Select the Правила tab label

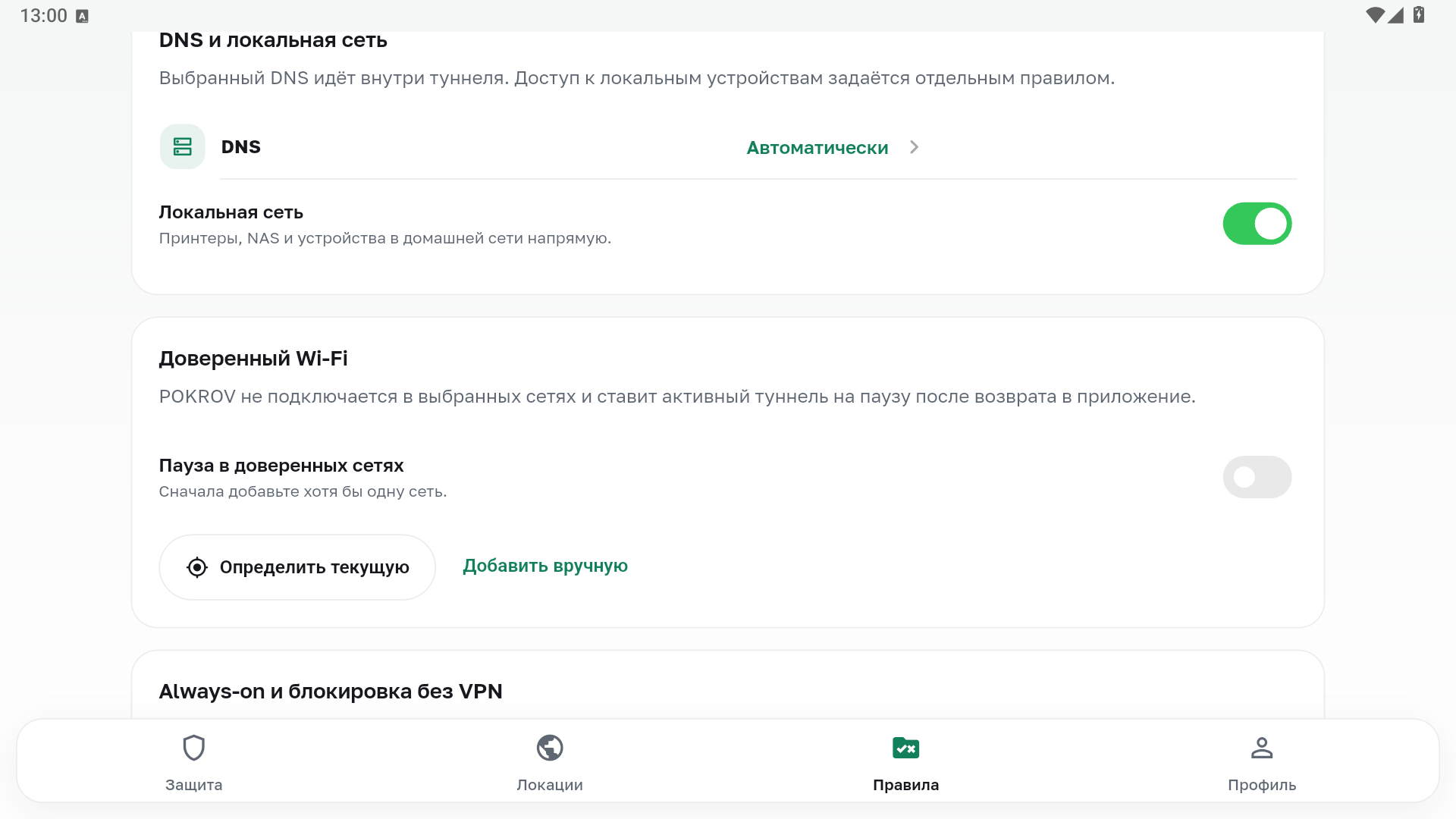[905, 785]
